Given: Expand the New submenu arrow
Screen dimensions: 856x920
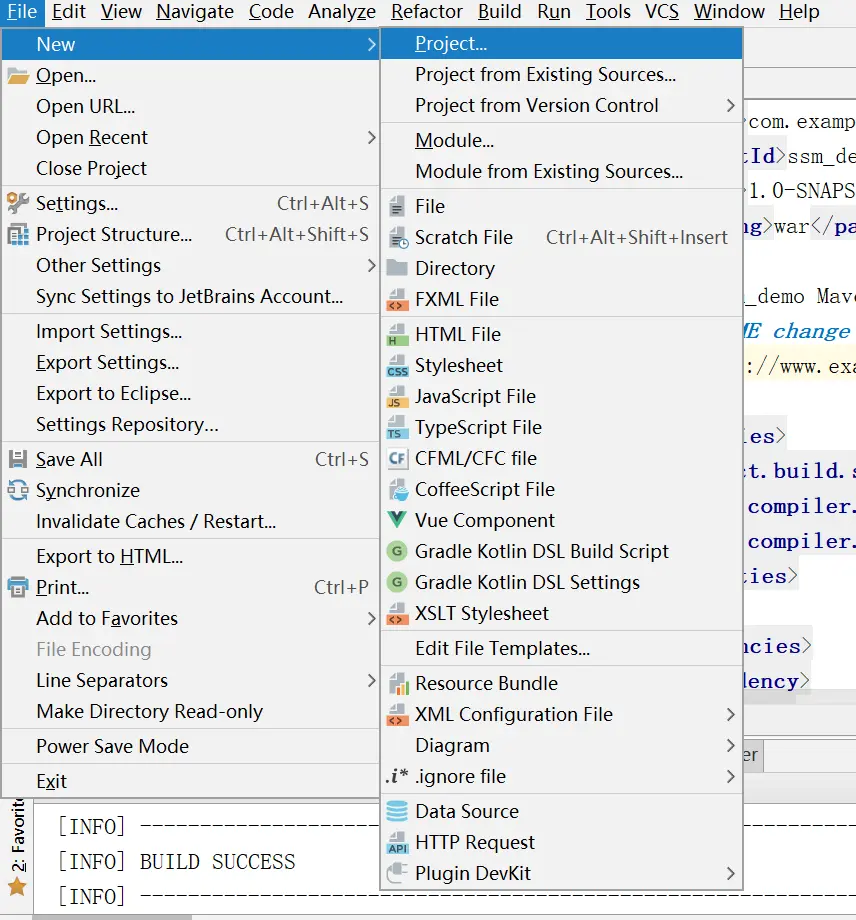Looking at the screenshot, I should tap(371, 45).
